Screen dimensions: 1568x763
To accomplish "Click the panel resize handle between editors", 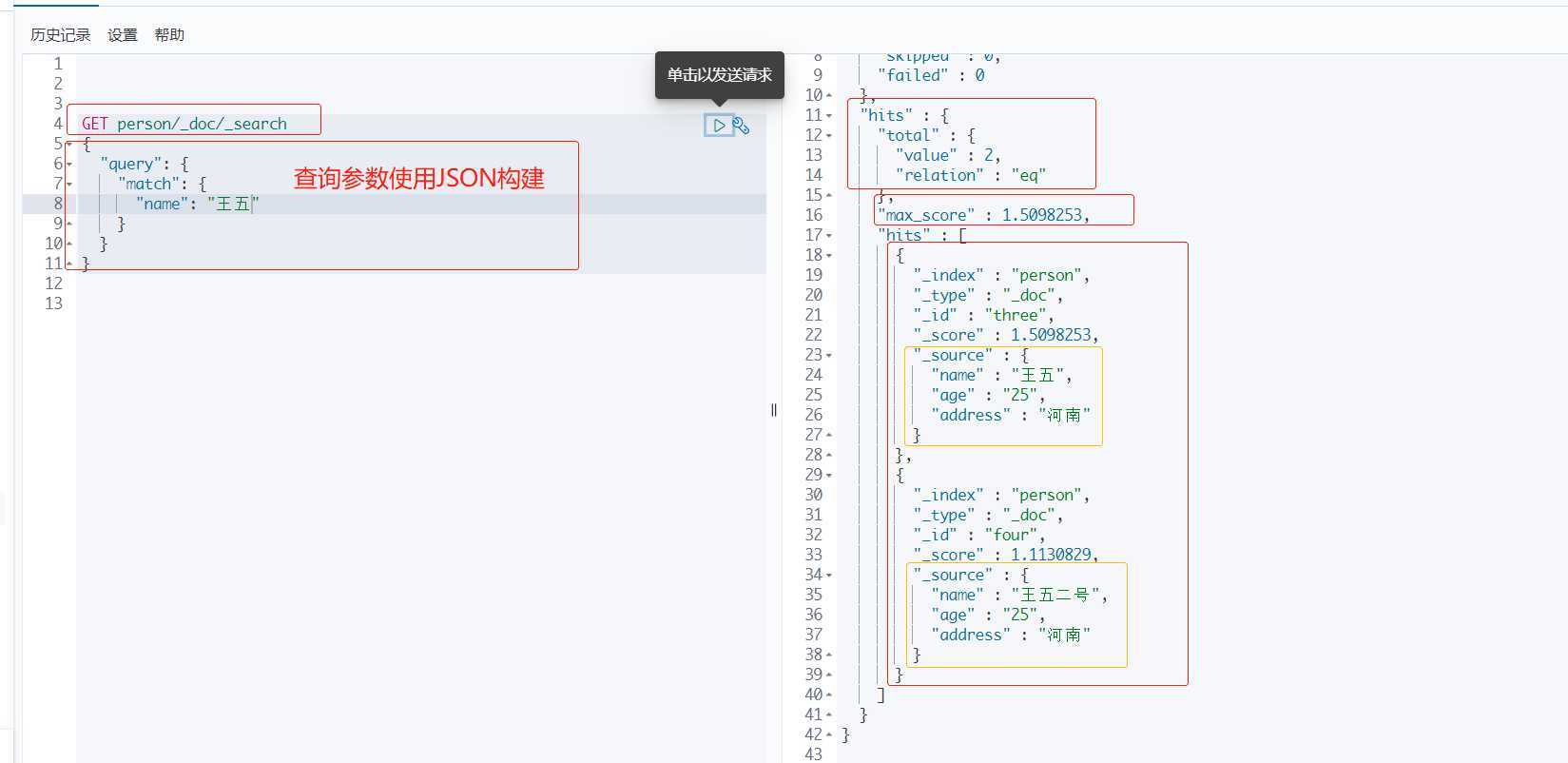I will pos(774,410).
